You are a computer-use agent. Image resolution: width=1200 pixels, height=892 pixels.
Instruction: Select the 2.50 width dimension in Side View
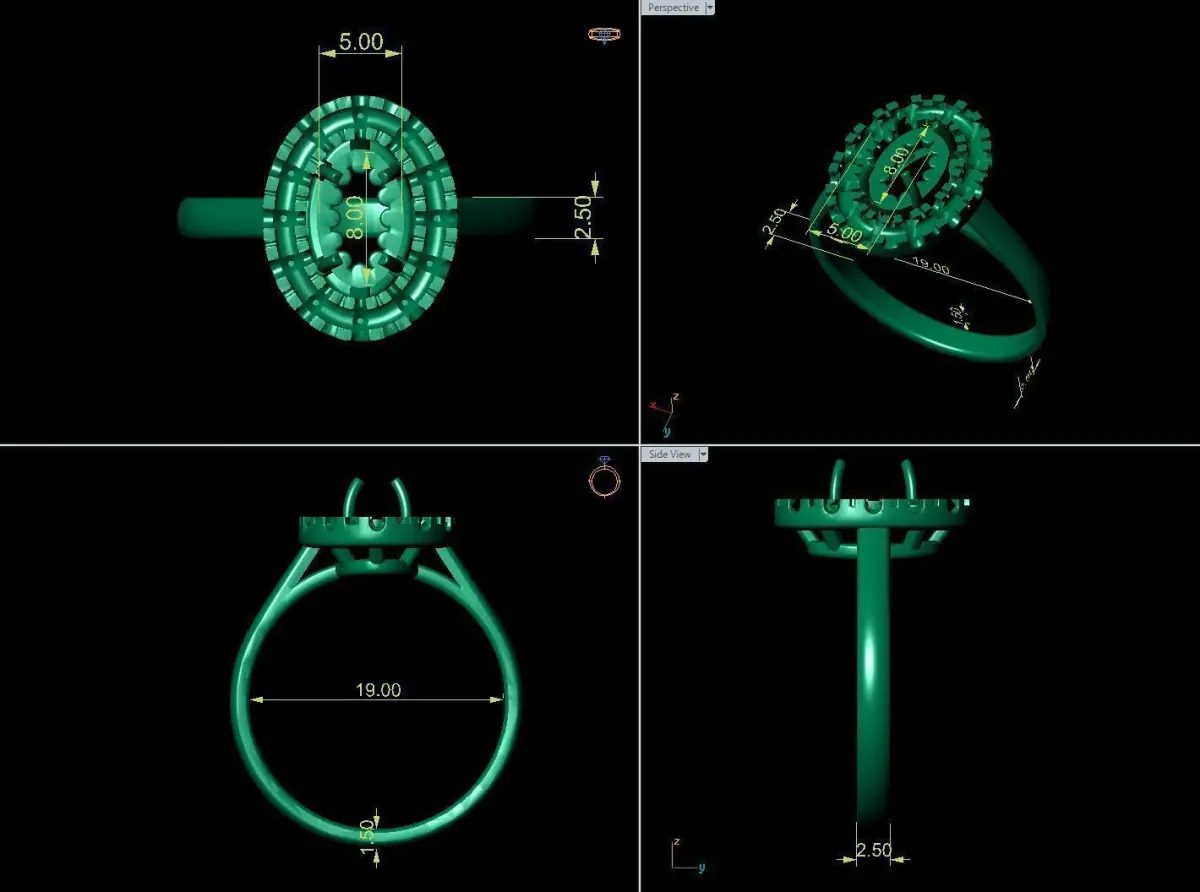pyautogui.click(x=873, y=850)
